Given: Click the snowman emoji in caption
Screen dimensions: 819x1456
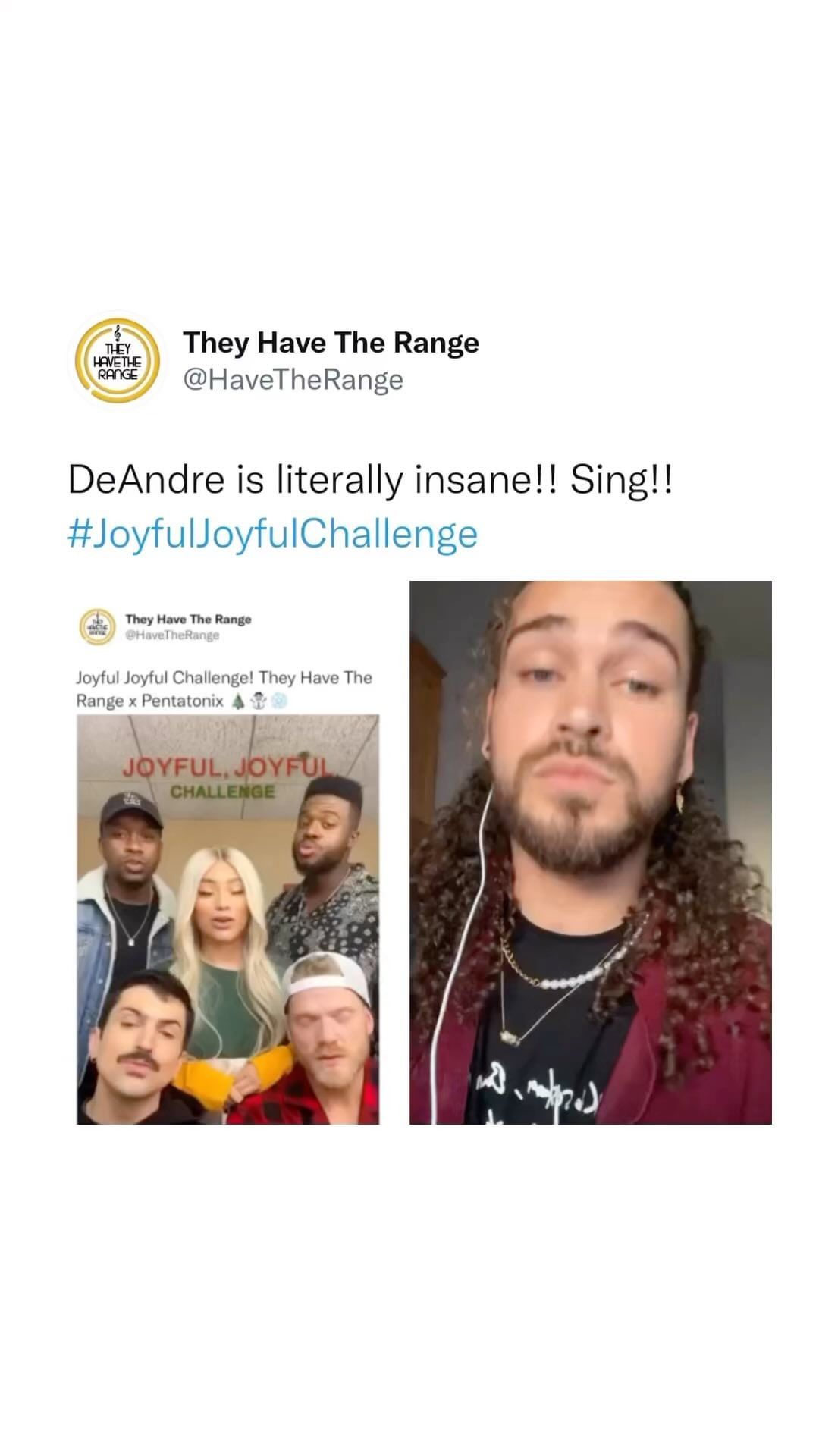Looking at the screenshot, I should click(x=259, y=701).
